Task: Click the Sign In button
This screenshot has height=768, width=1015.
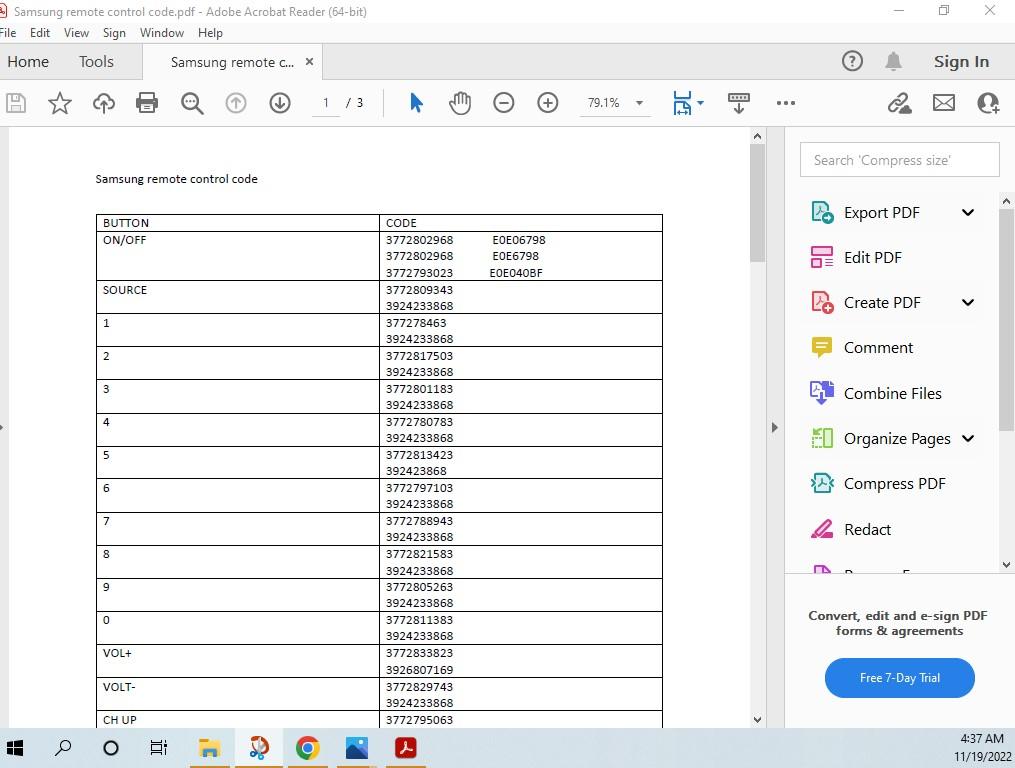Action: [x=961, y=62]
